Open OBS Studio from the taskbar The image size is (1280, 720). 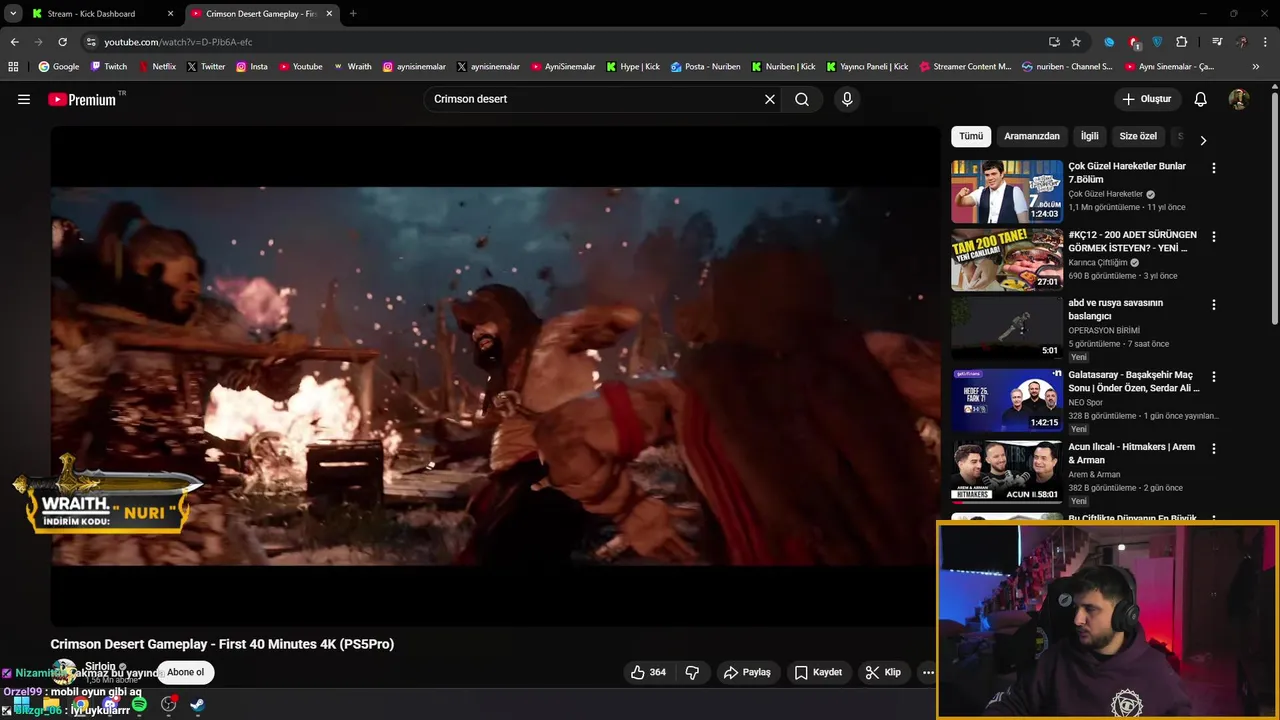click(x=168, y=705)
